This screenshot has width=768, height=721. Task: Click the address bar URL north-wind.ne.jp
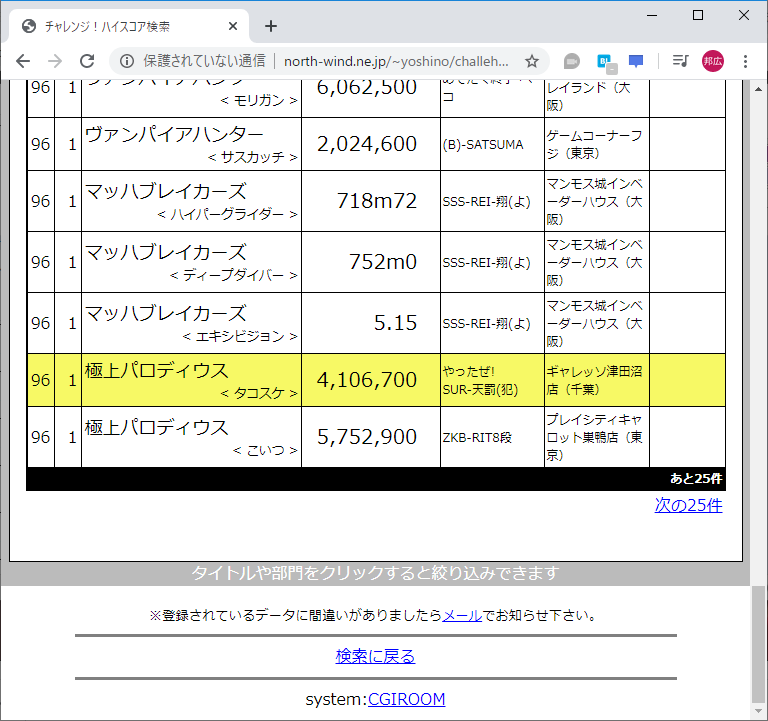[396, 61]
